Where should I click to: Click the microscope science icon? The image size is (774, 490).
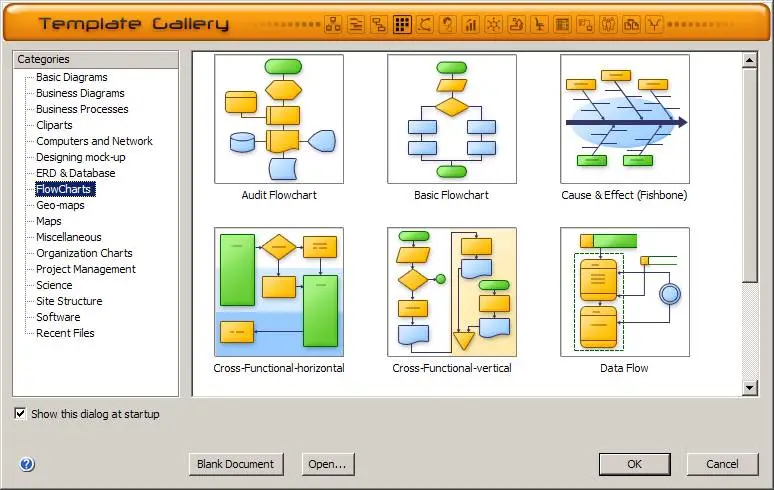[516, 24]
